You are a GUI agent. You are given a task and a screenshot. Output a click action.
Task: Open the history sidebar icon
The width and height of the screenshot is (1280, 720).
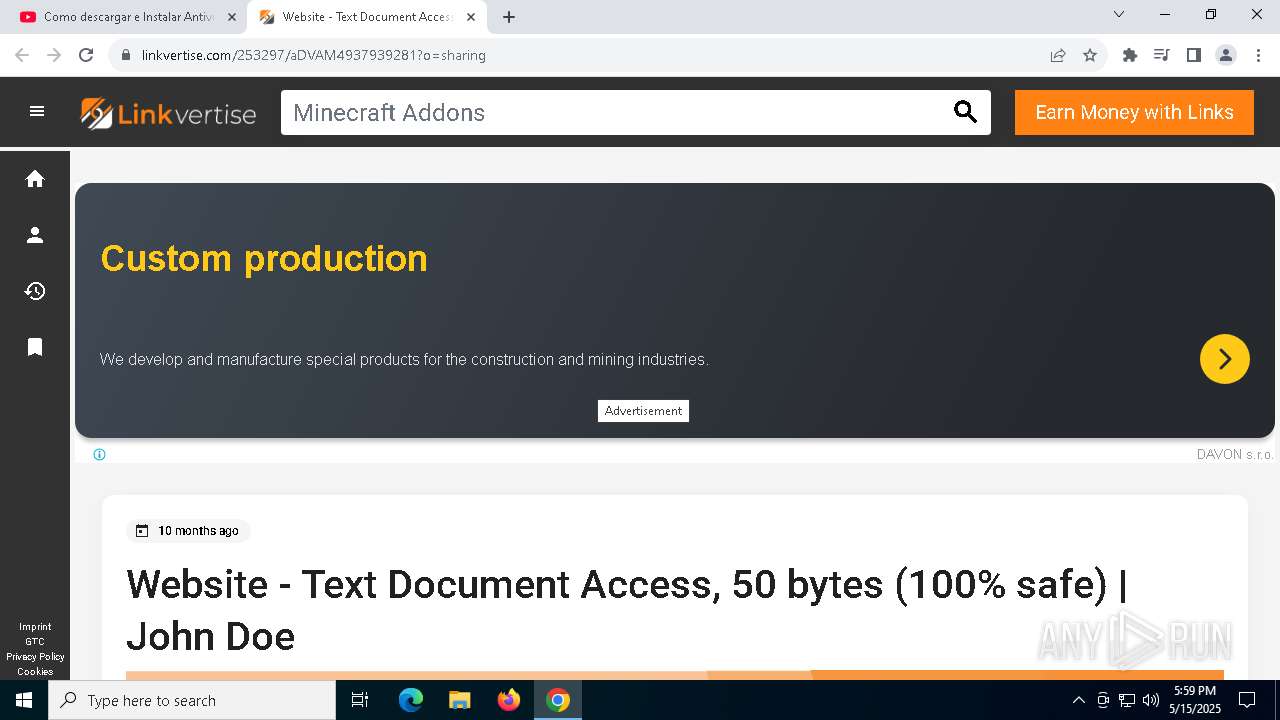coord(35,291)
